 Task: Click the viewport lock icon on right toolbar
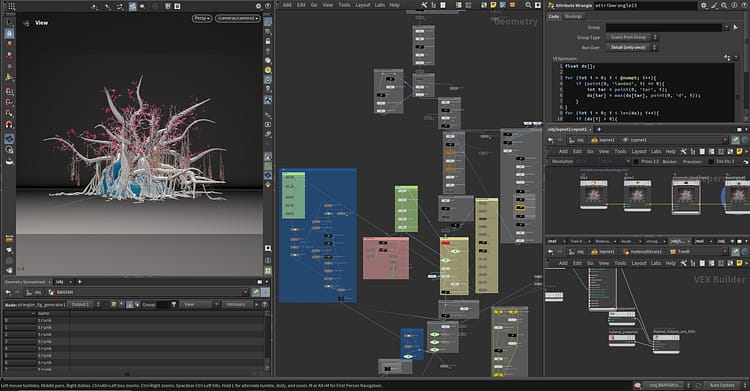click(x=268, y=41)
